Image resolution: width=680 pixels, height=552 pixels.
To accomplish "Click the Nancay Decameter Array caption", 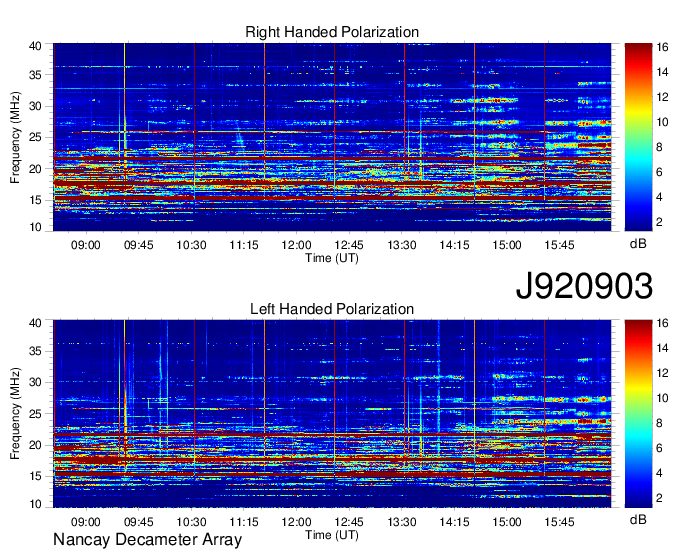I will pyautogui.click(x=147, y=540).
